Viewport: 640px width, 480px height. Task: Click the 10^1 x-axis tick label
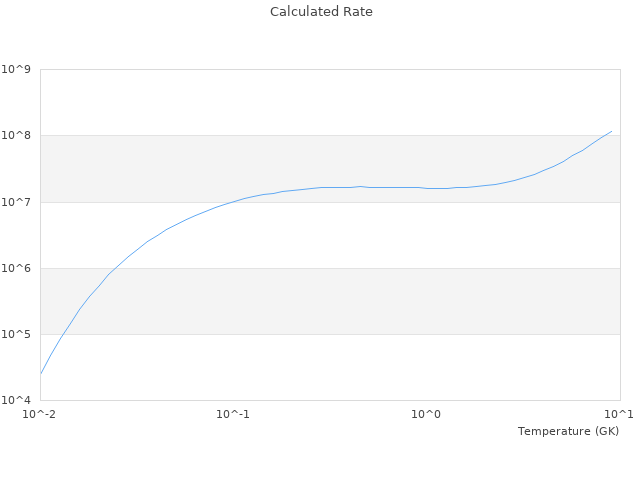click(620, 414)
